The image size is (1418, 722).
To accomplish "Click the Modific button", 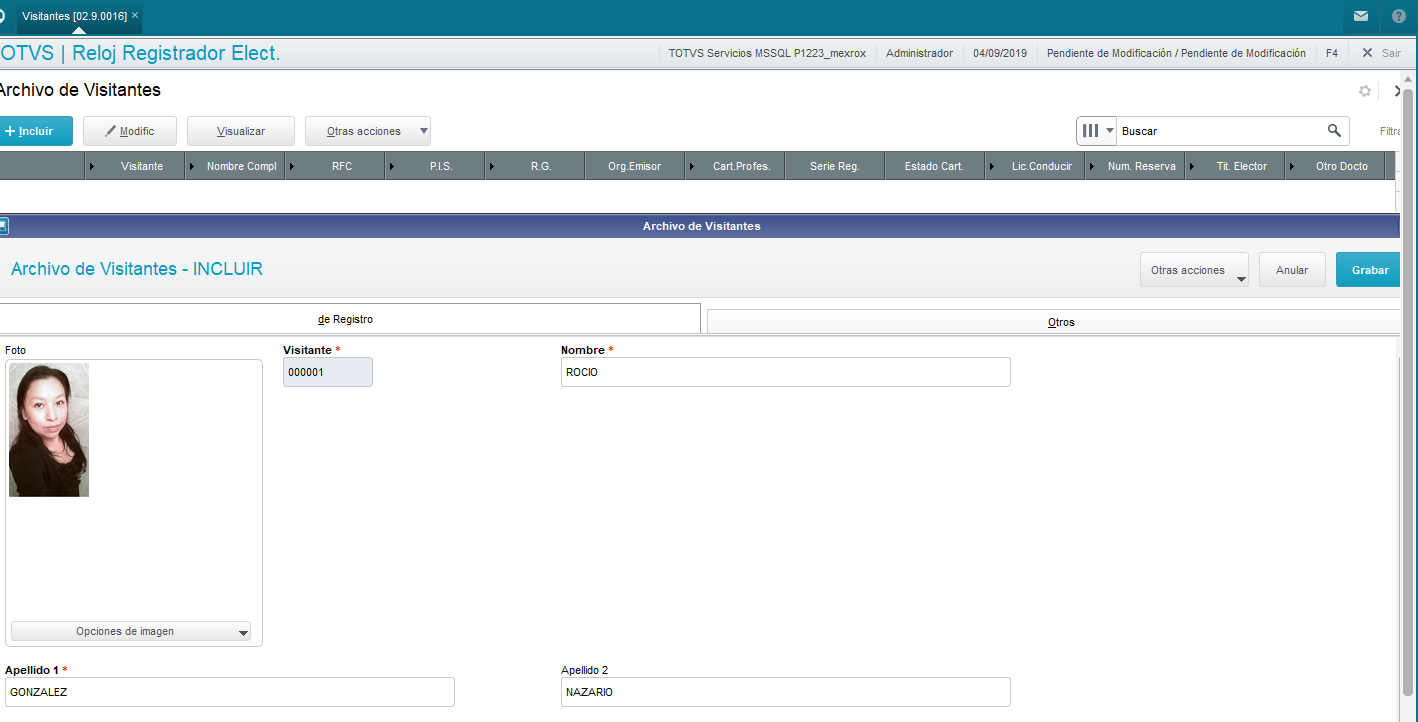I will click(130, 131).
